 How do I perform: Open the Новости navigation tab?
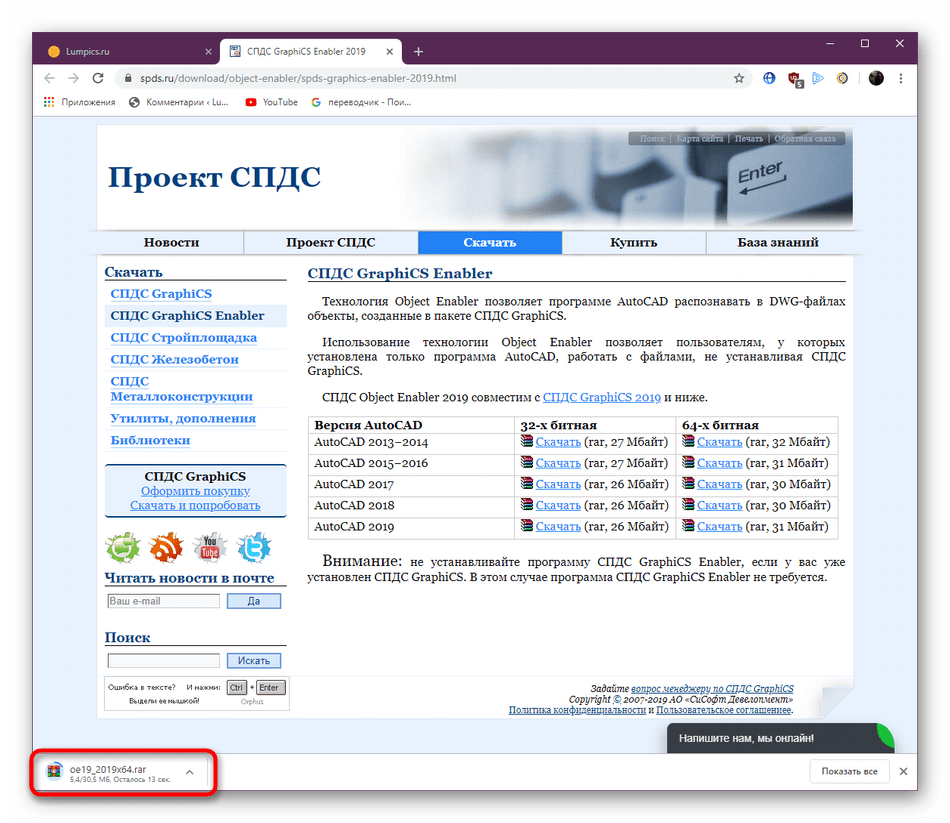point(171,242)
